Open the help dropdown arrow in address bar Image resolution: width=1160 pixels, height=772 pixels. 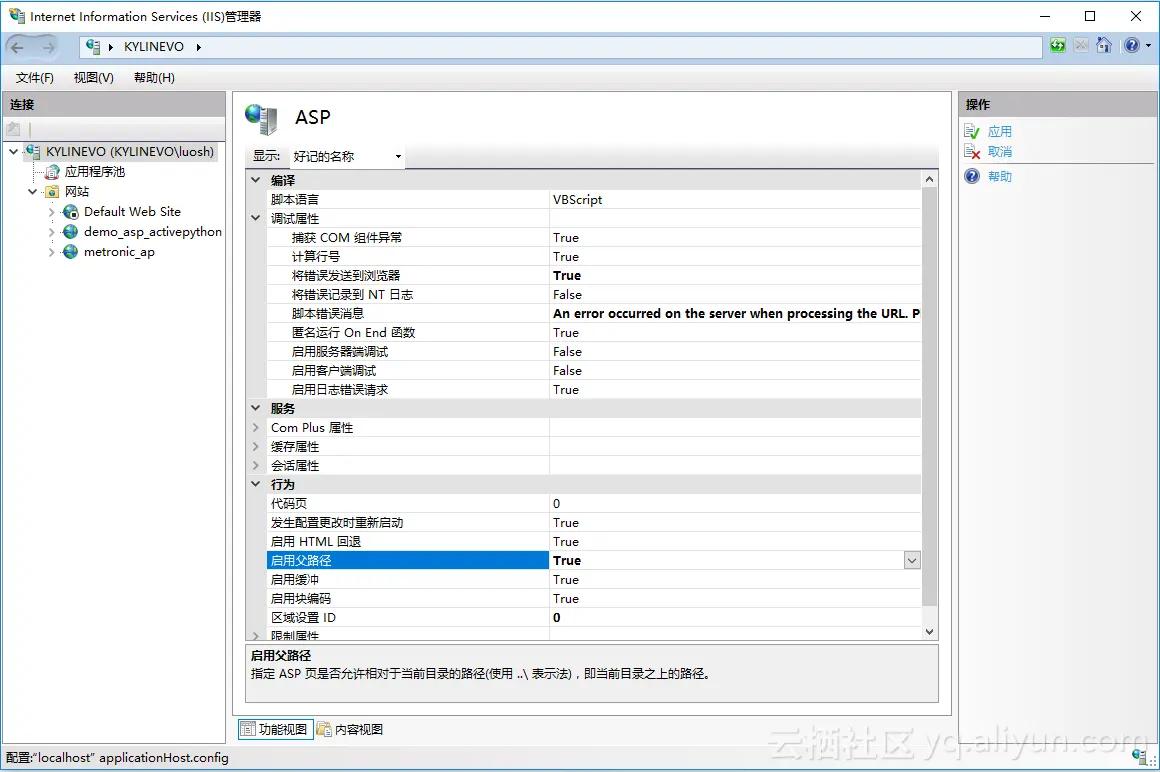point(1148,46)
